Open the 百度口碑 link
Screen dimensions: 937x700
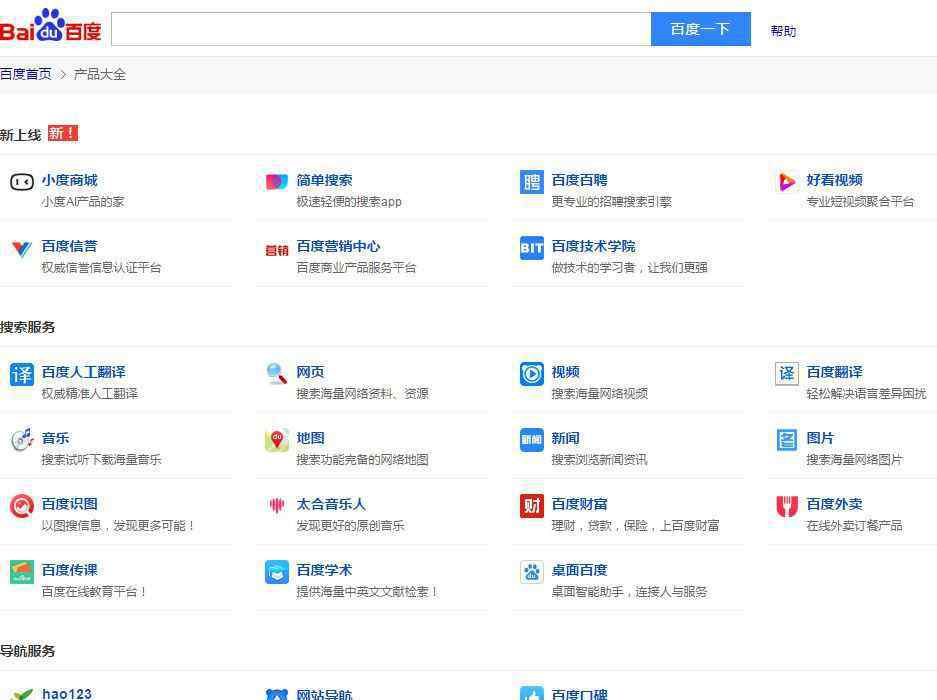[x=580, y=694]
